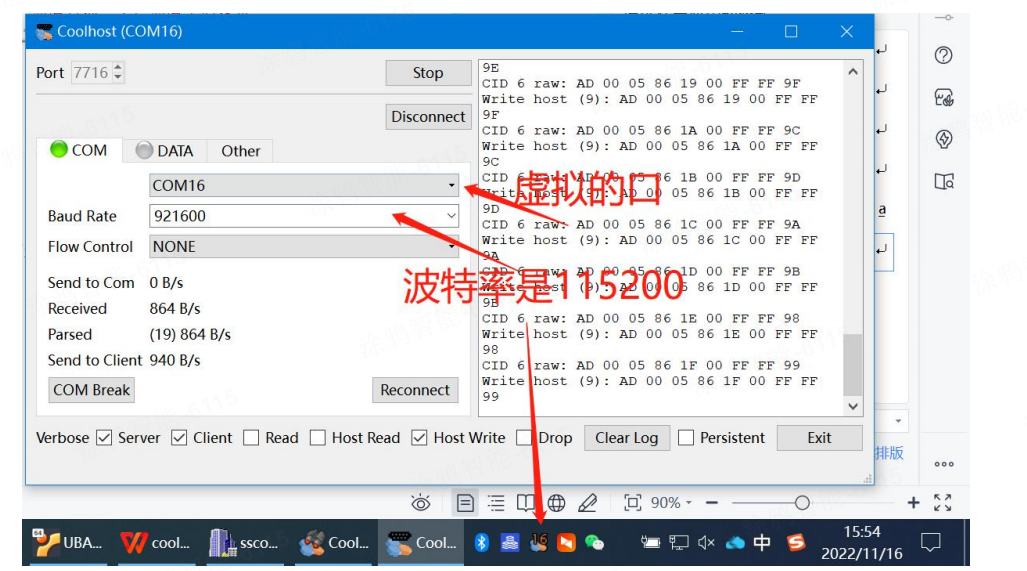The image size is (1027, 571).
Task: Click the fit-page zoom icon
Action: [x=632, y=503]
